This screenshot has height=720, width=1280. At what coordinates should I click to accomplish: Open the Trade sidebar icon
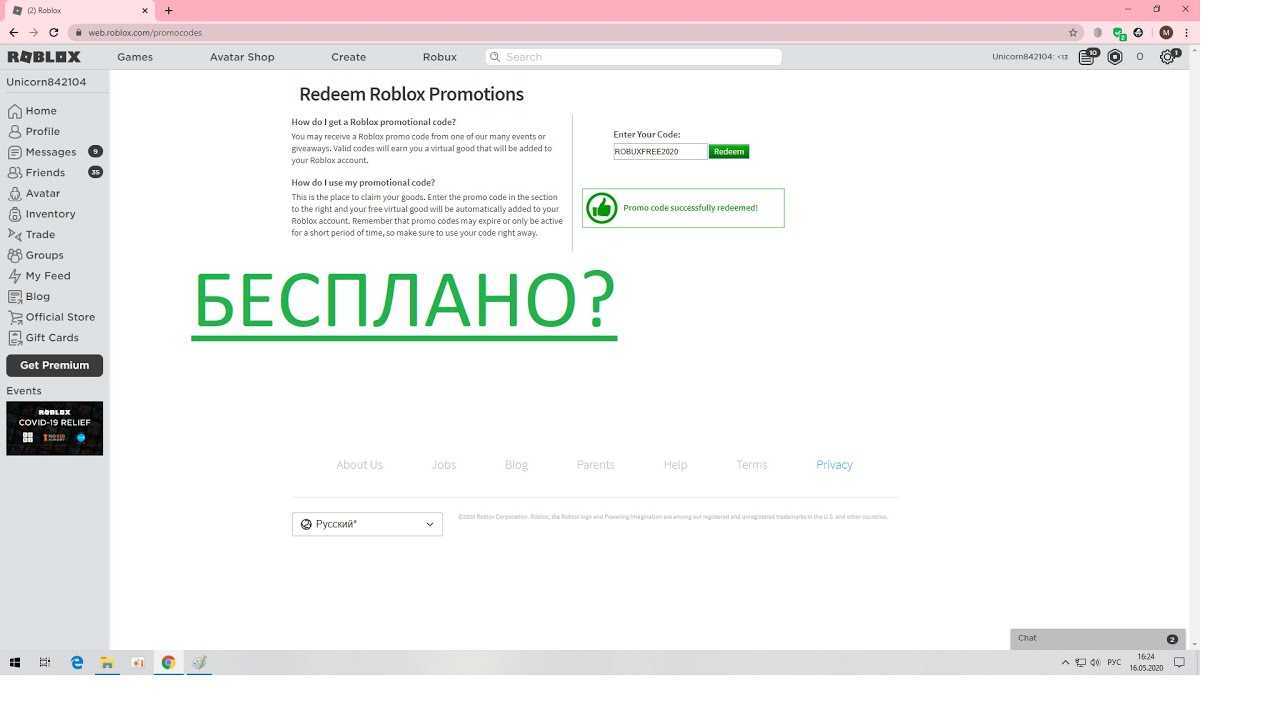tap(14, 234)
